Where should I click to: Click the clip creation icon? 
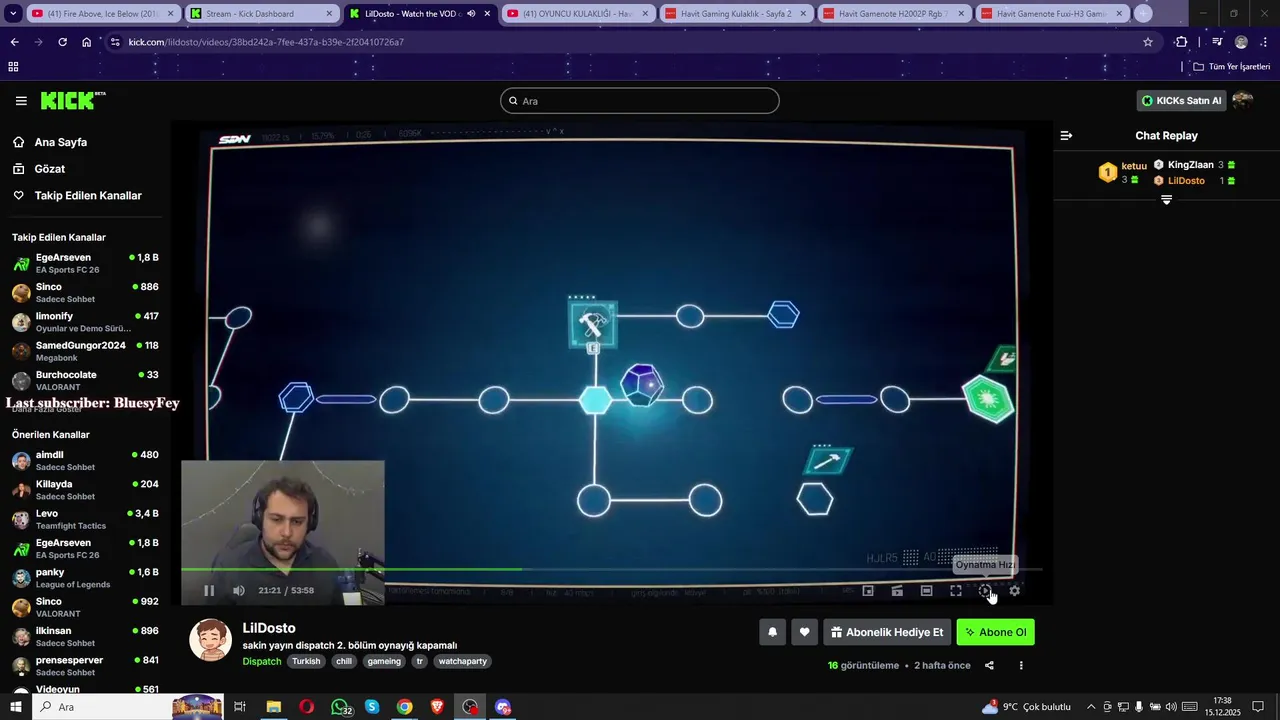[897, 591]
